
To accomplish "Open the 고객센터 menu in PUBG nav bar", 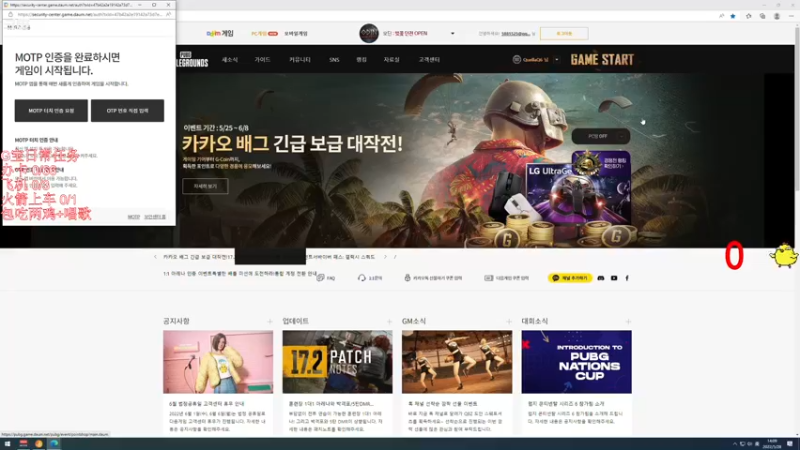I will pyautogui.click(x=429, y=60).
